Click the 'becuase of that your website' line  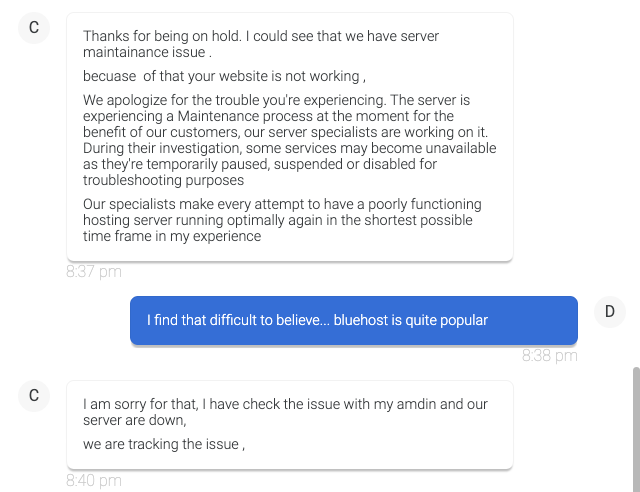[x=224, y=76]
